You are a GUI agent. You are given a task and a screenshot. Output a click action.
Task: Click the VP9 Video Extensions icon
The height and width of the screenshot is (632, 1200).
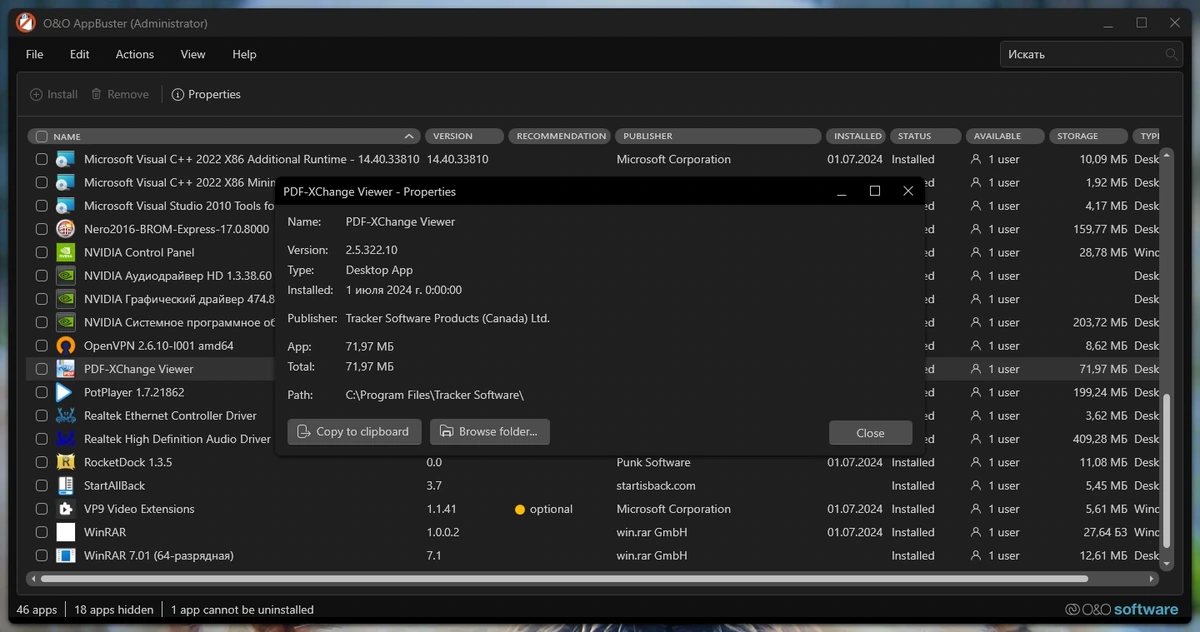65,509
